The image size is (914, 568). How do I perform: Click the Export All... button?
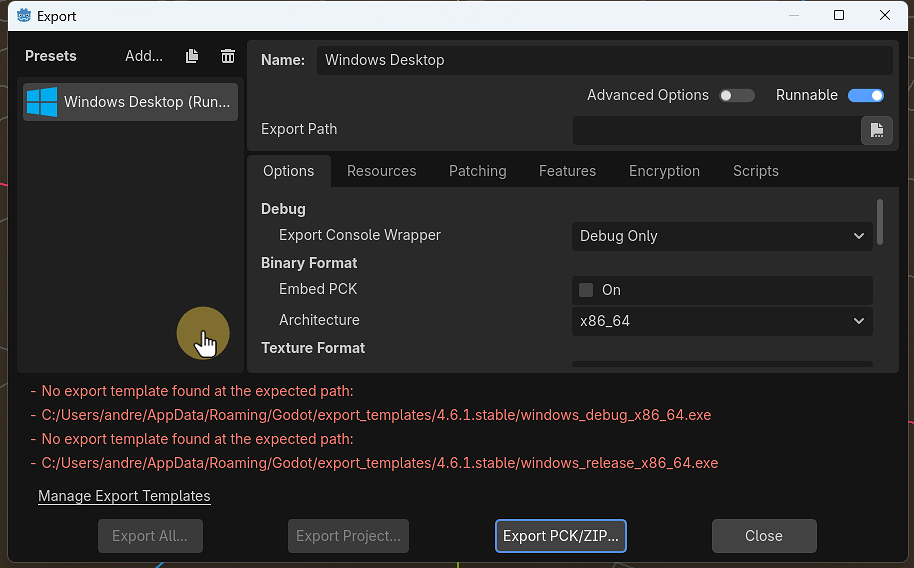pos(150,536)
